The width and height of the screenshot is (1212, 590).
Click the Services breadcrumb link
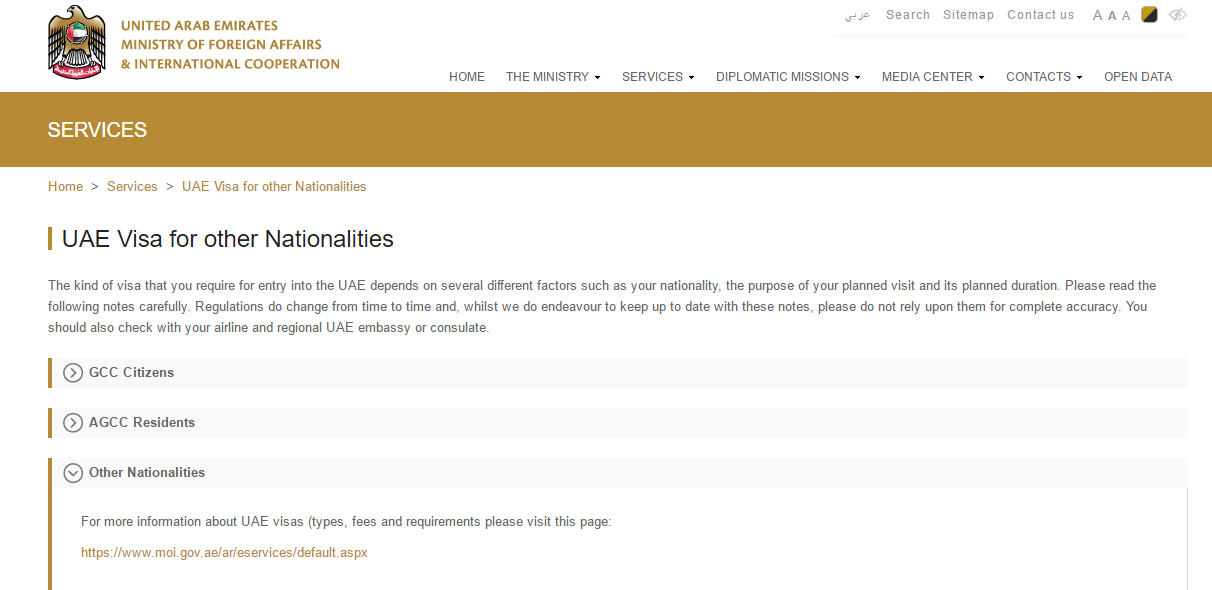point(132,187)
